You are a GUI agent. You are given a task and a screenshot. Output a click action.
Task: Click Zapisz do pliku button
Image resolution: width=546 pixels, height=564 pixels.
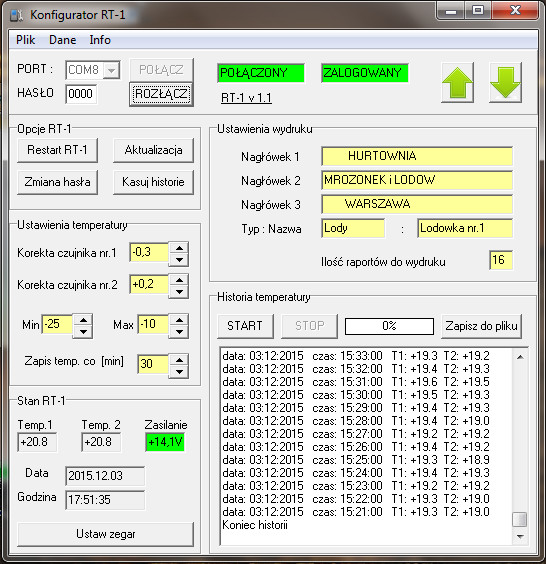(481, 326)
